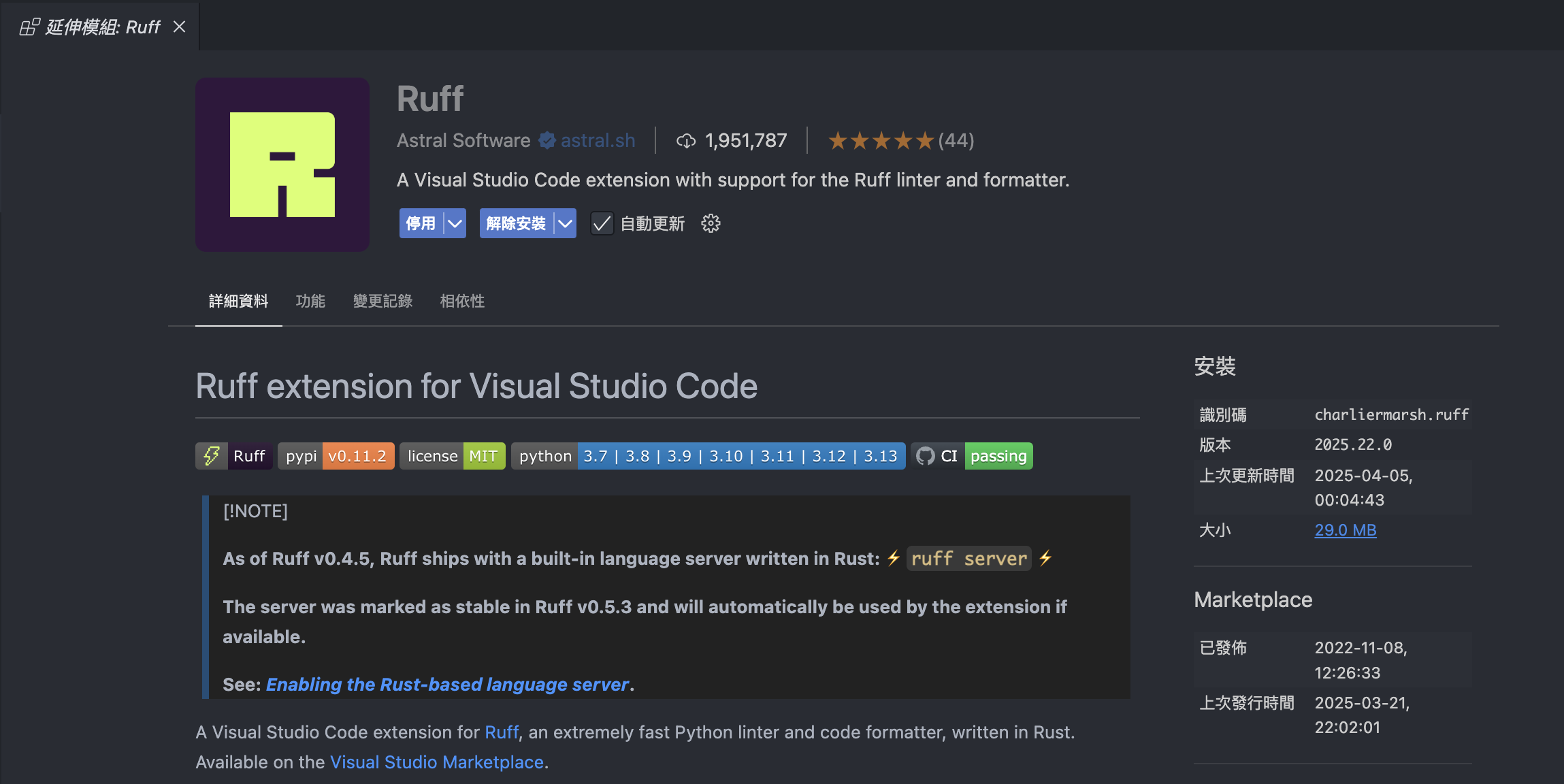Click last release date 2025-03-21, 22:02:01
The height and width of the screenshot is (784, 1564).
(1362, 715)
